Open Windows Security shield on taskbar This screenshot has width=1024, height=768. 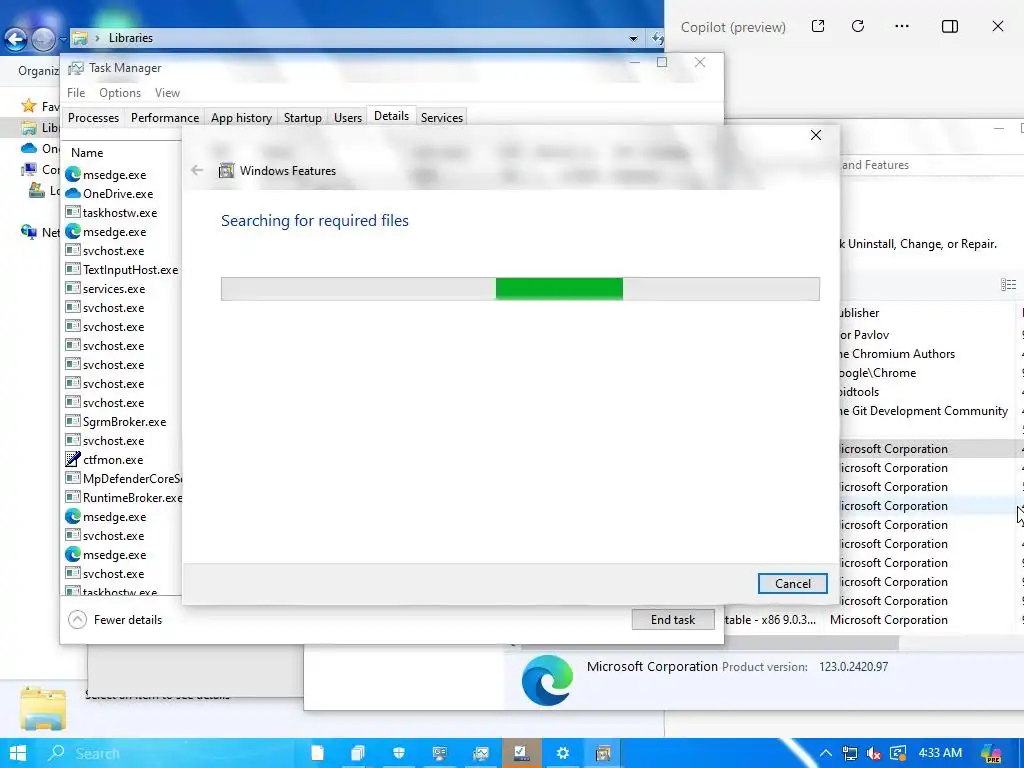pyautogui.click(x=399, y=753)
